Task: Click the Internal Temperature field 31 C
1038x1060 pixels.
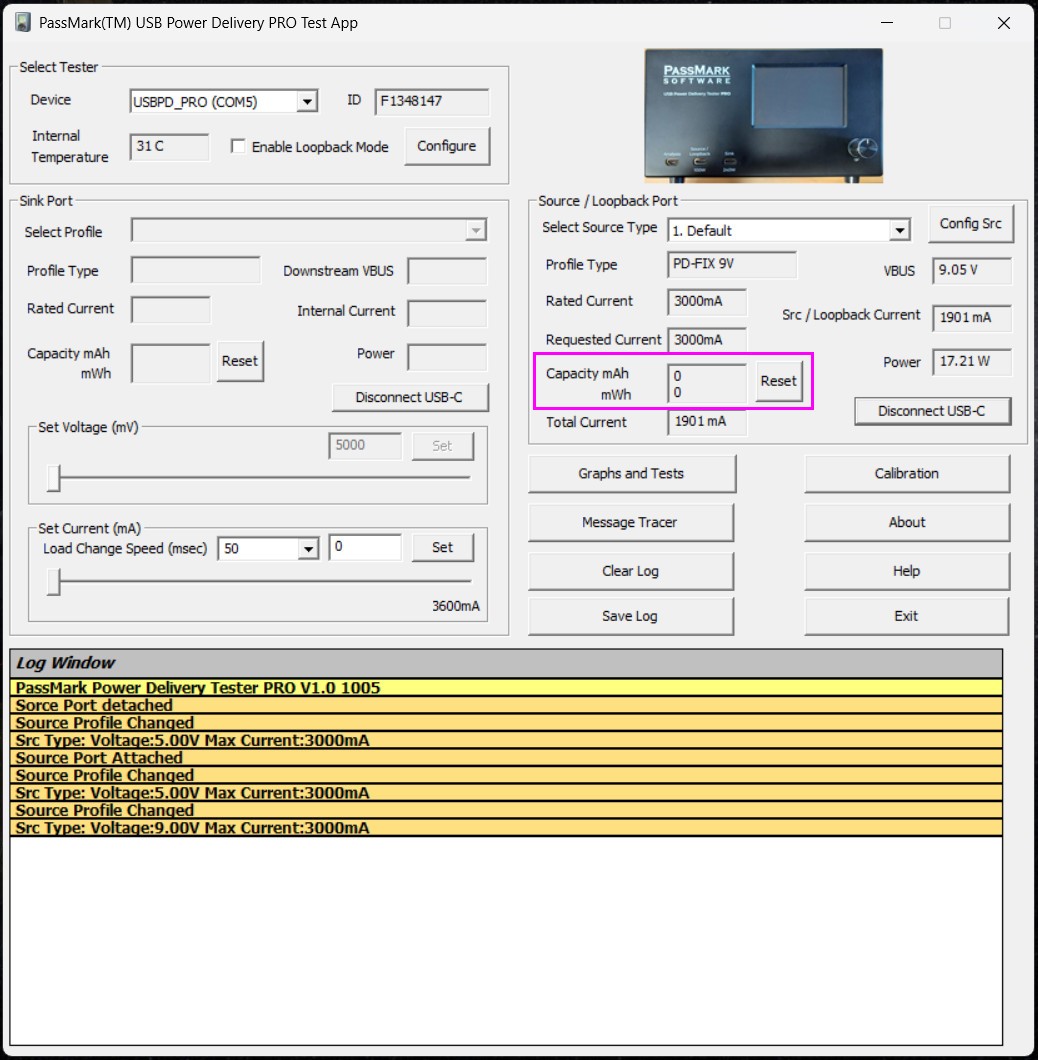Action: [x=169, y=147]
